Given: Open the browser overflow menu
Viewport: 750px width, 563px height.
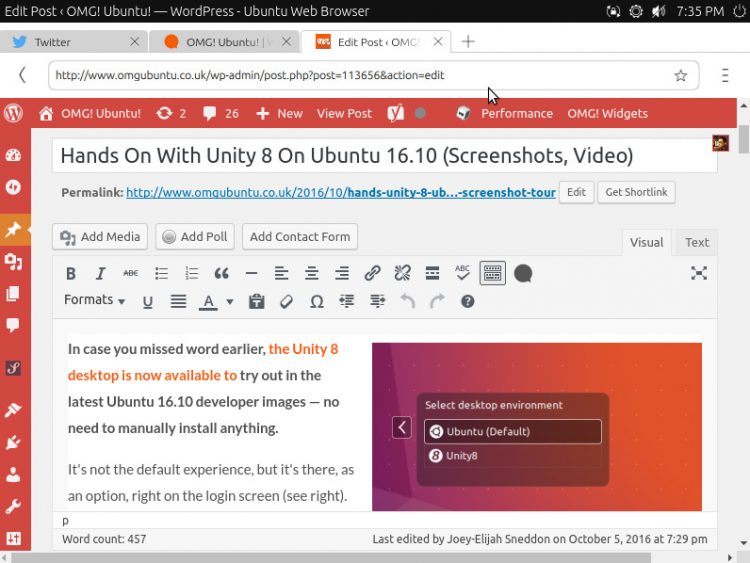Looking at the screenshot, I should pos(725,75).
